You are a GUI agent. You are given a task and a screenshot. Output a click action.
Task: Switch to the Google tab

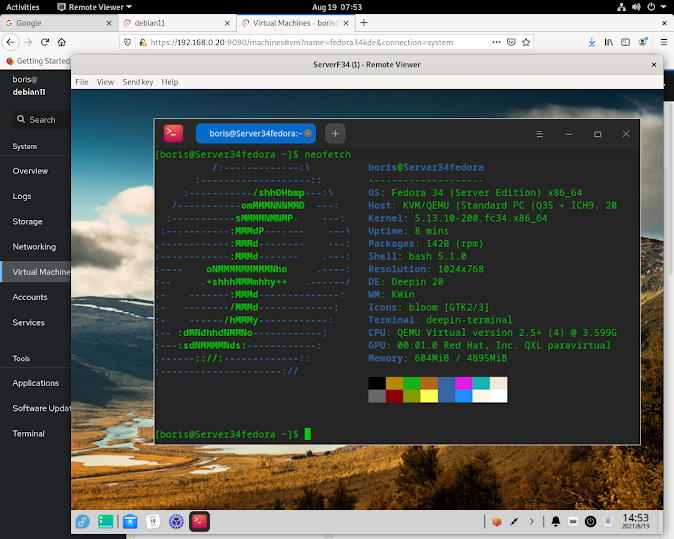click(59, 23)
